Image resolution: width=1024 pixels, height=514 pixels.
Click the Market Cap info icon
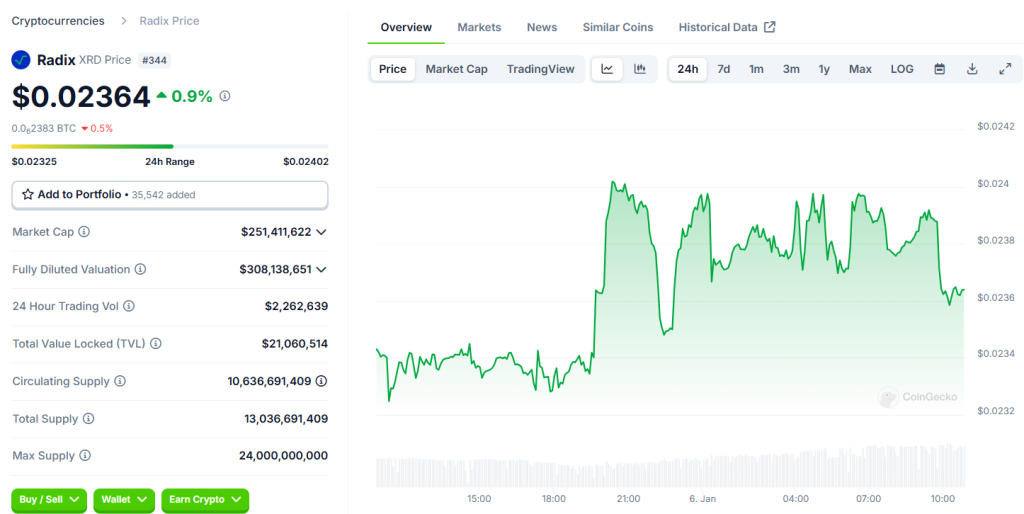click(x=84, y=232)
